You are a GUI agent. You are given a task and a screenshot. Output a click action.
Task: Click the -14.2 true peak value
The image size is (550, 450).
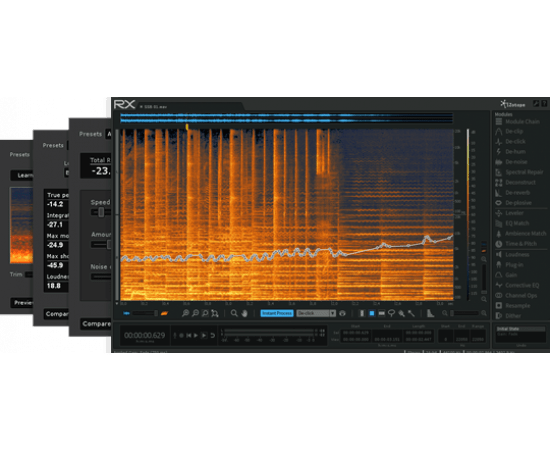click(x=55, y=204)
